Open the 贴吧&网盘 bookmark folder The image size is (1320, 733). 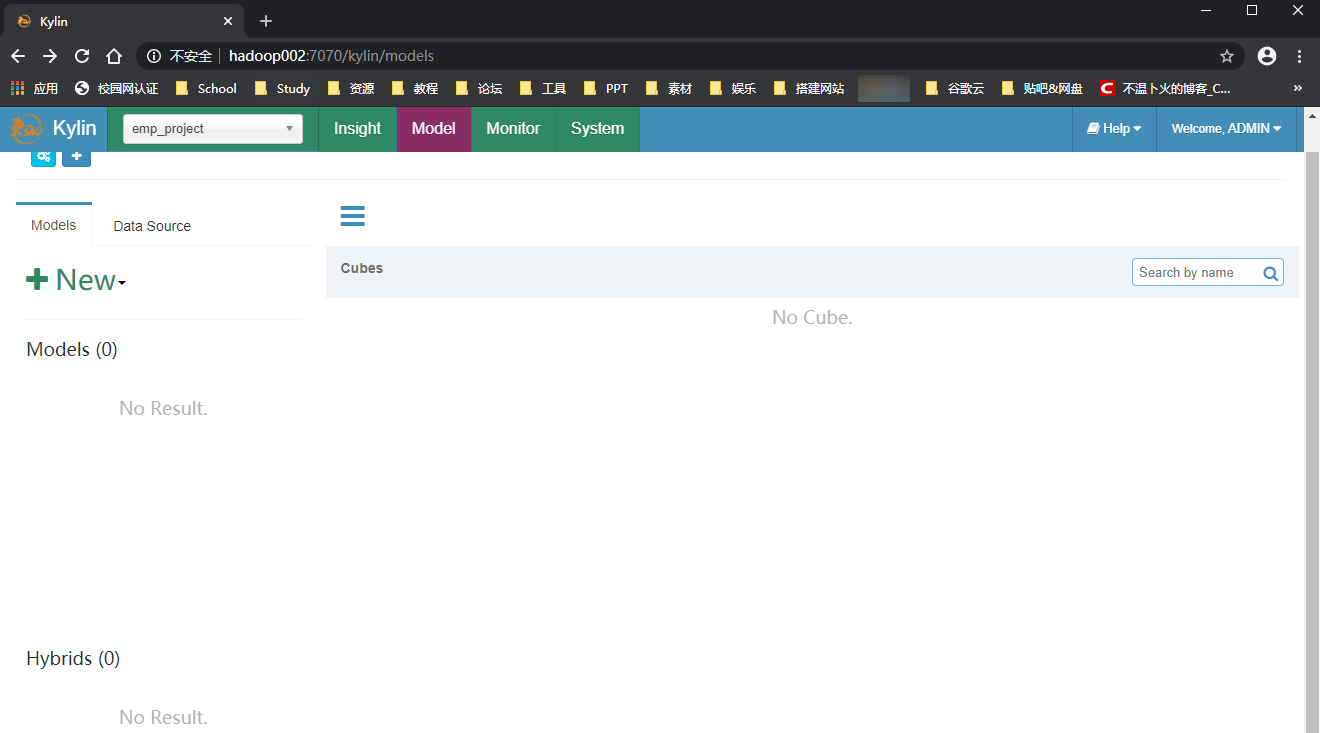coord(1042,88)
